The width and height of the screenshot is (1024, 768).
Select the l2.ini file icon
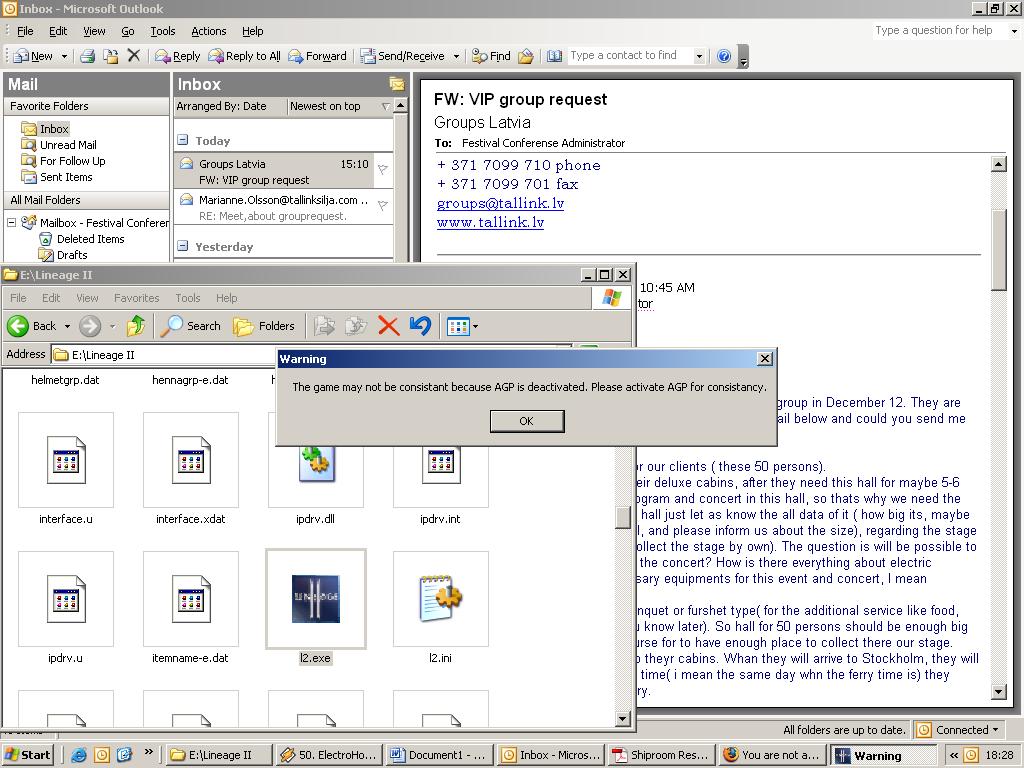click(441, 599)
